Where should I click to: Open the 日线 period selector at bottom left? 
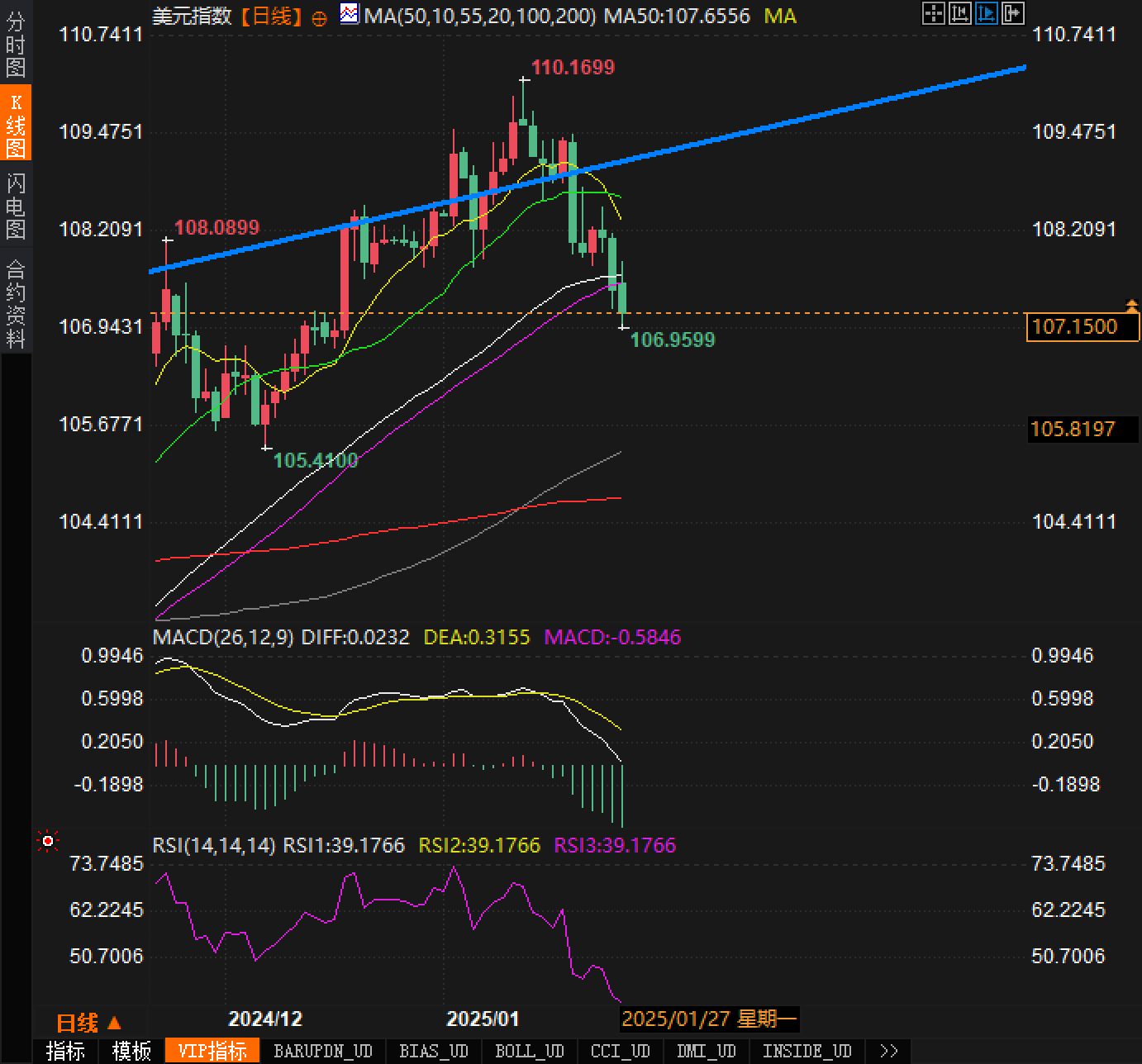point(88,1023)
